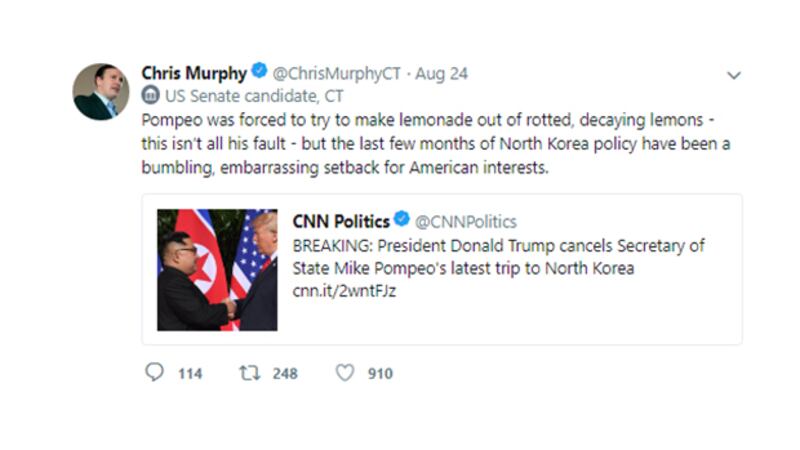Click Chris Murphy's verified badge

point(258,73)
